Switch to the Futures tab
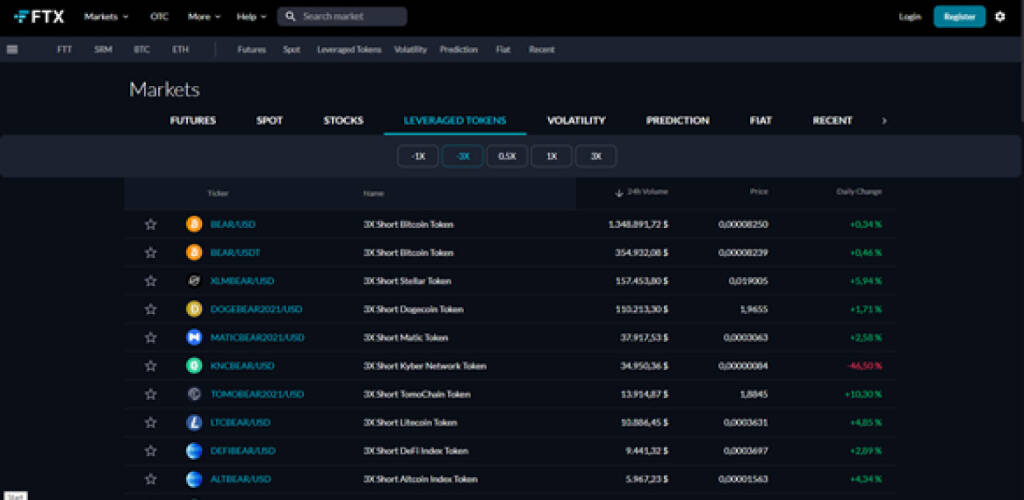Viewport: 1024px width, 500px height. 193,121
